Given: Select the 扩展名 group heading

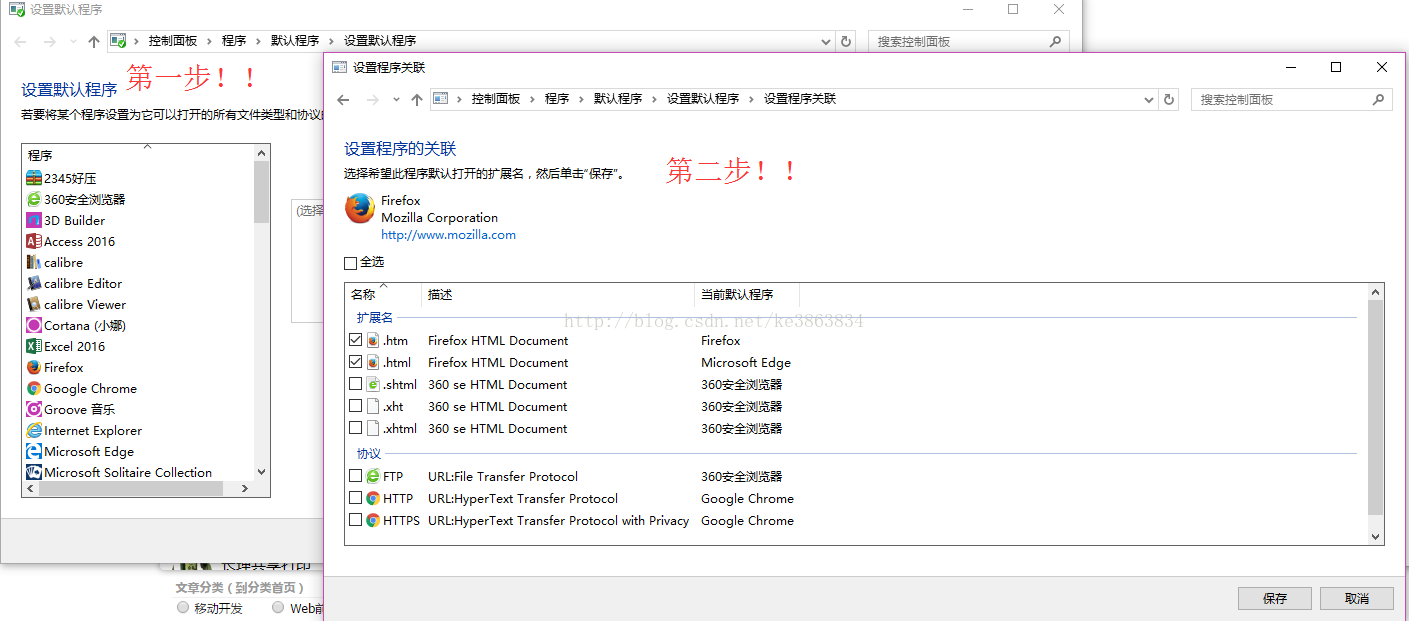Looking at the screenshot, I should click(375, 317).
